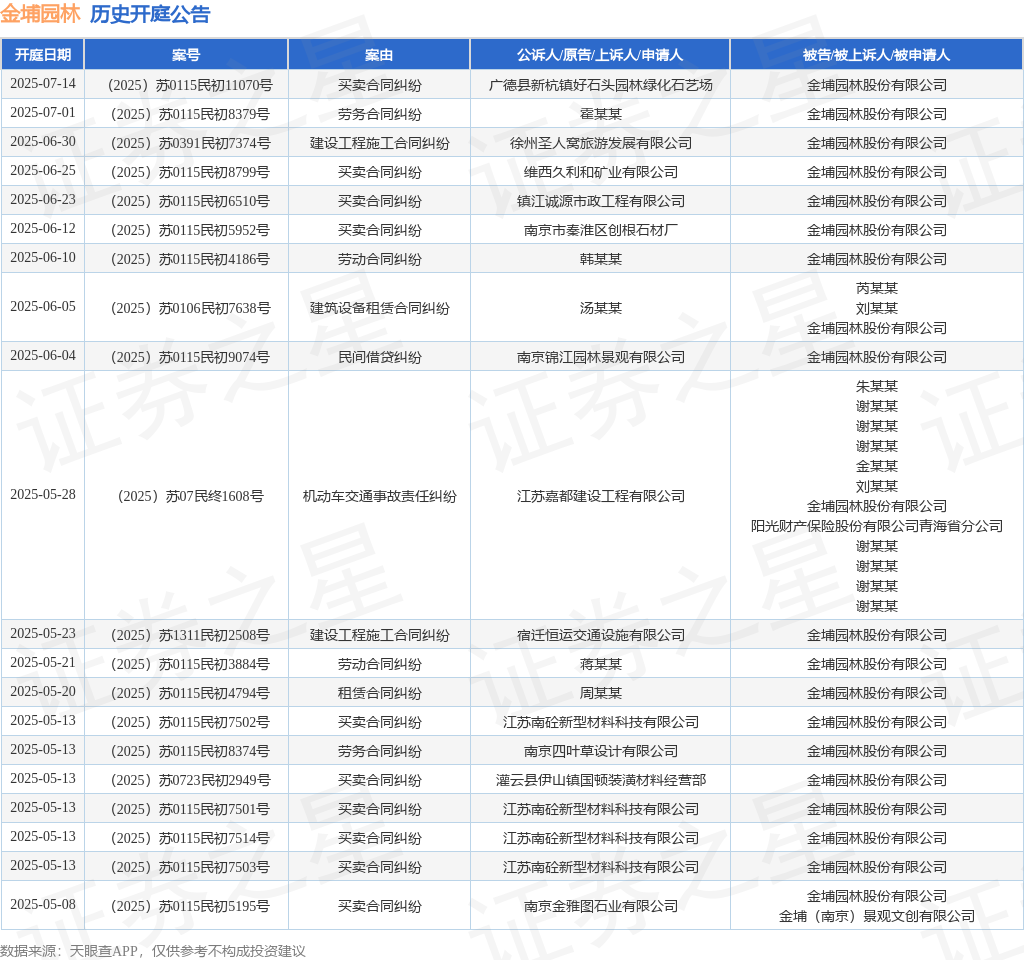1024x960 pixels.
Task: Click plaintiff 韩某某
Action: (600, 259)
